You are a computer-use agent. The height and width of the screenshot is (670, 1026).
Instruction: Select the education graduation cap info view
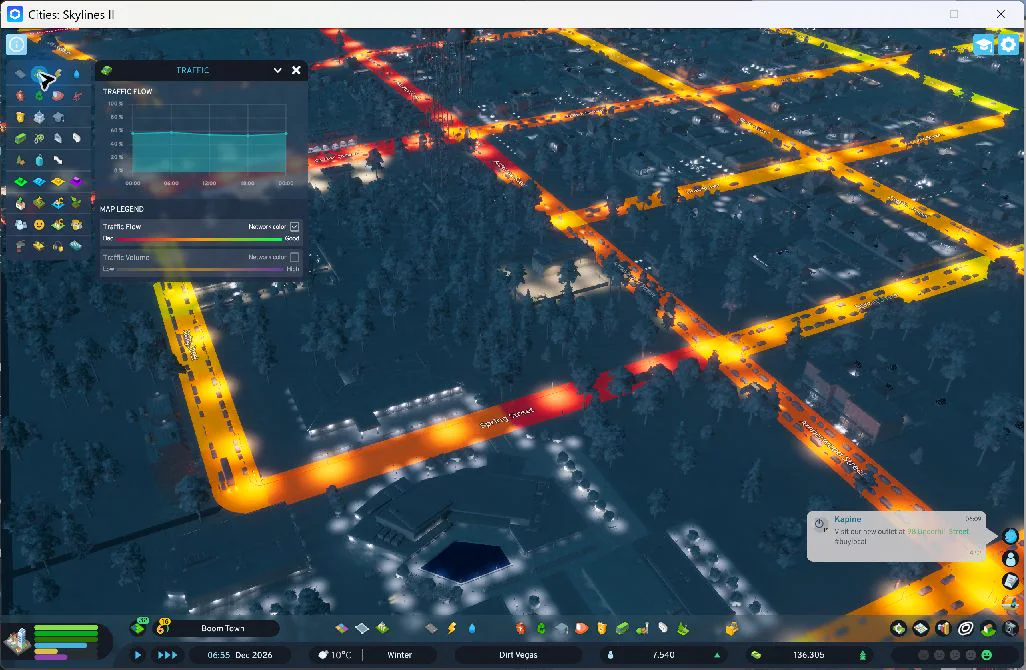point(58,117)
